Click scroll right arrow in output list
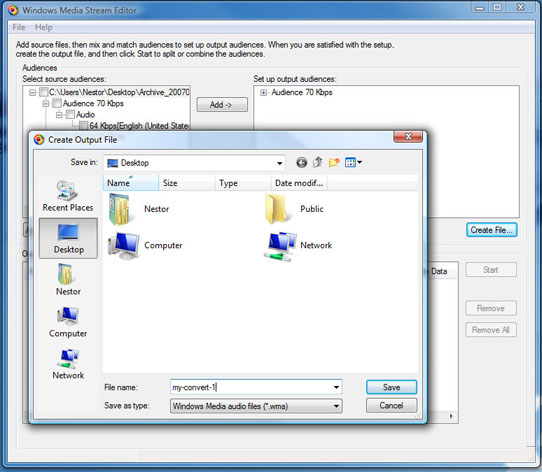Screen dimensions: 542x472 pos(451,416)
